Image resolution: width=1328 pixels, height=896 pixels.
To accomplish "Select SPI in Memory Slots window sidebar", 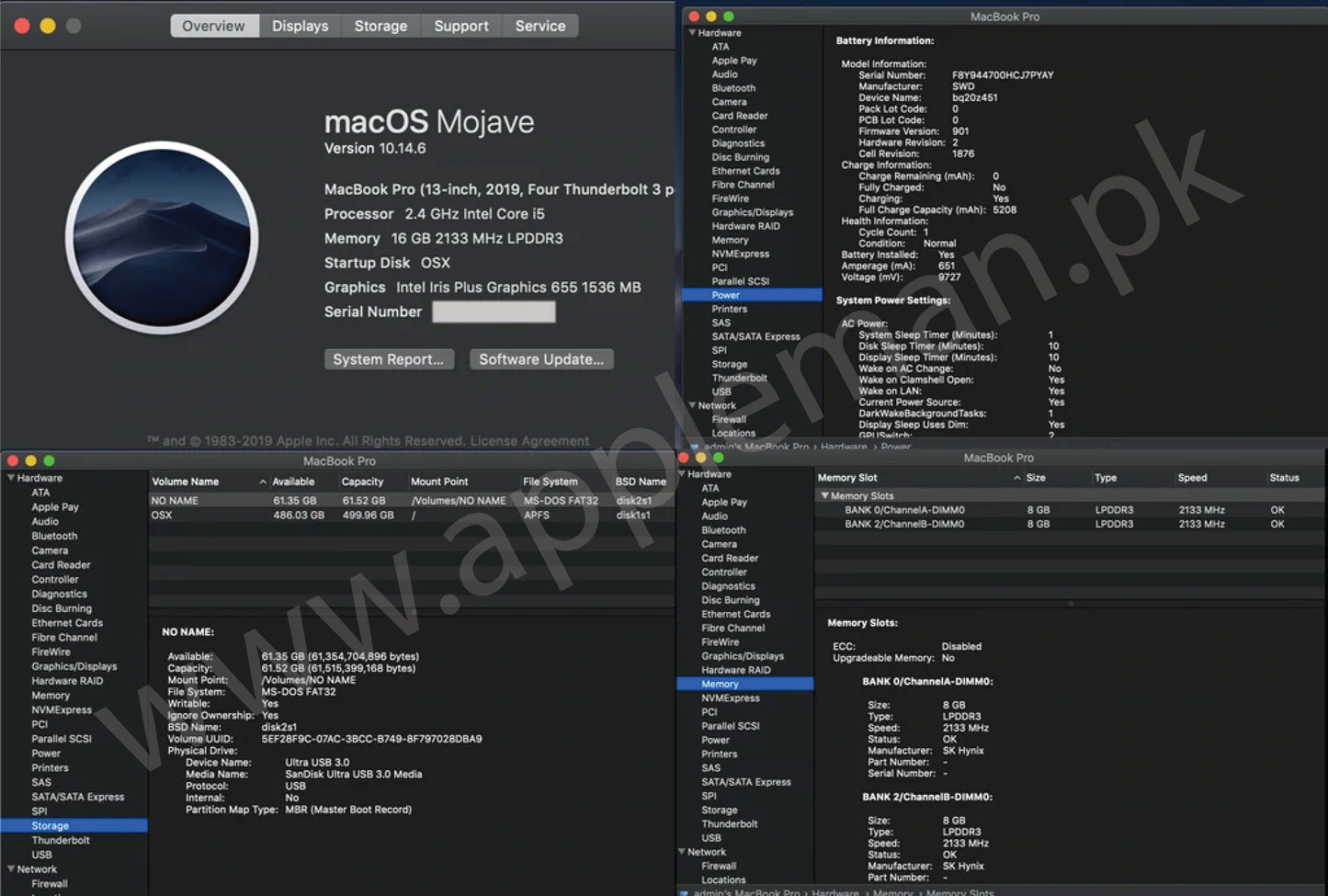I will 709,797.
